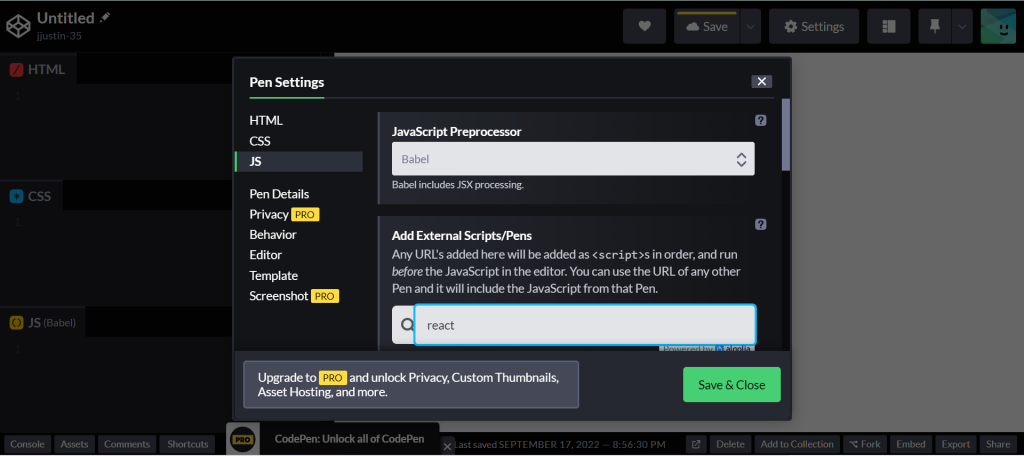The image size is (1024, 456).
Task: Click the Share button
Action: click(998, 444)
